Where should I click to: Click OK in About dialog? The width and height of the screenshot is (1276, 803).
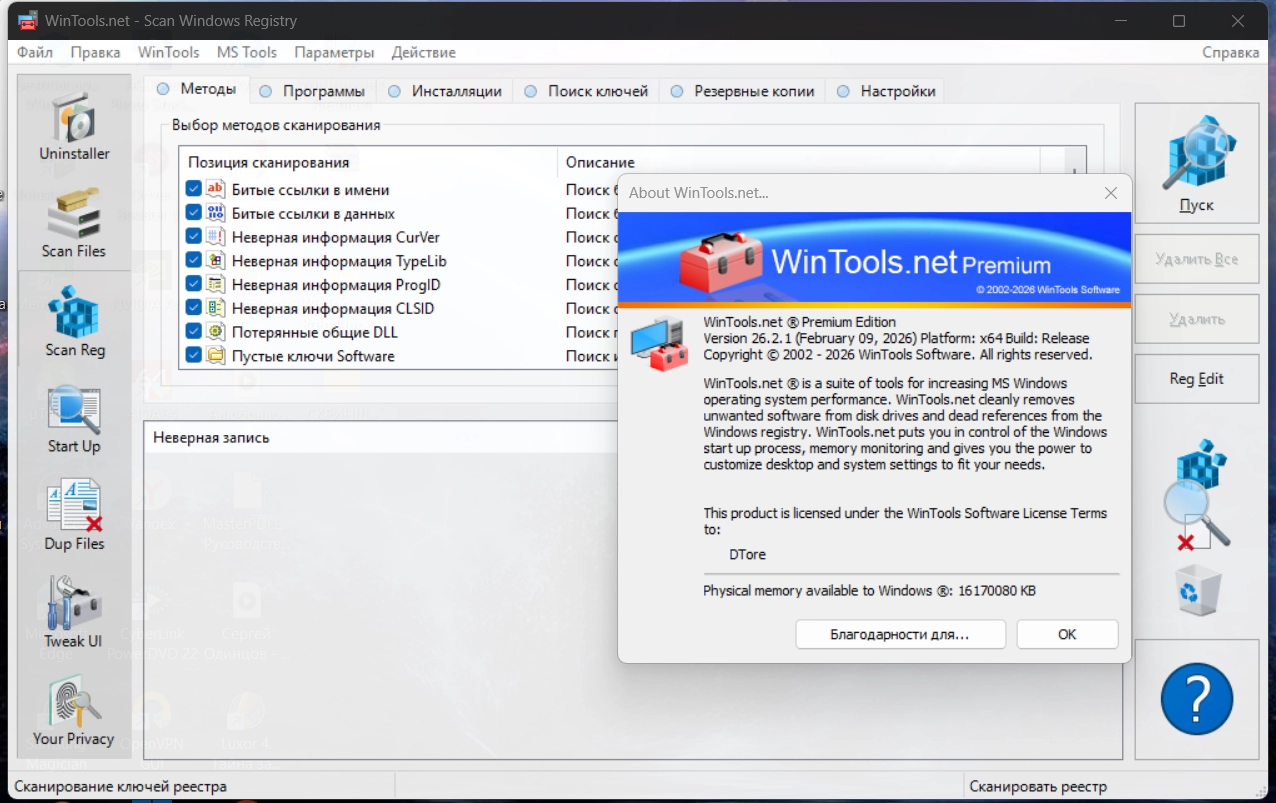pos(1067,634)
